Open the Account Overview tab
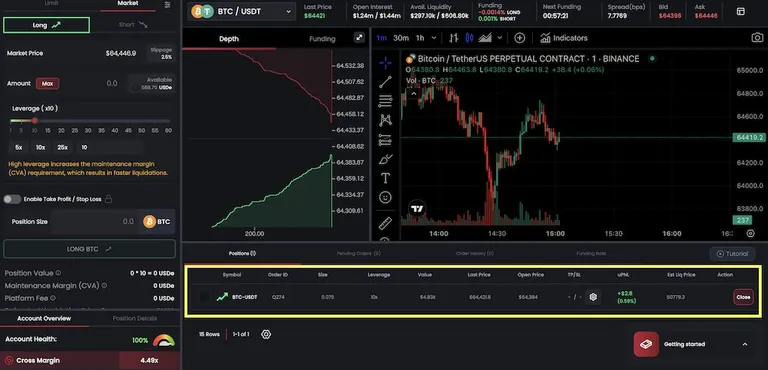This screenshot has width=768, height=370. pyautogui.click(x=44, y=319)
